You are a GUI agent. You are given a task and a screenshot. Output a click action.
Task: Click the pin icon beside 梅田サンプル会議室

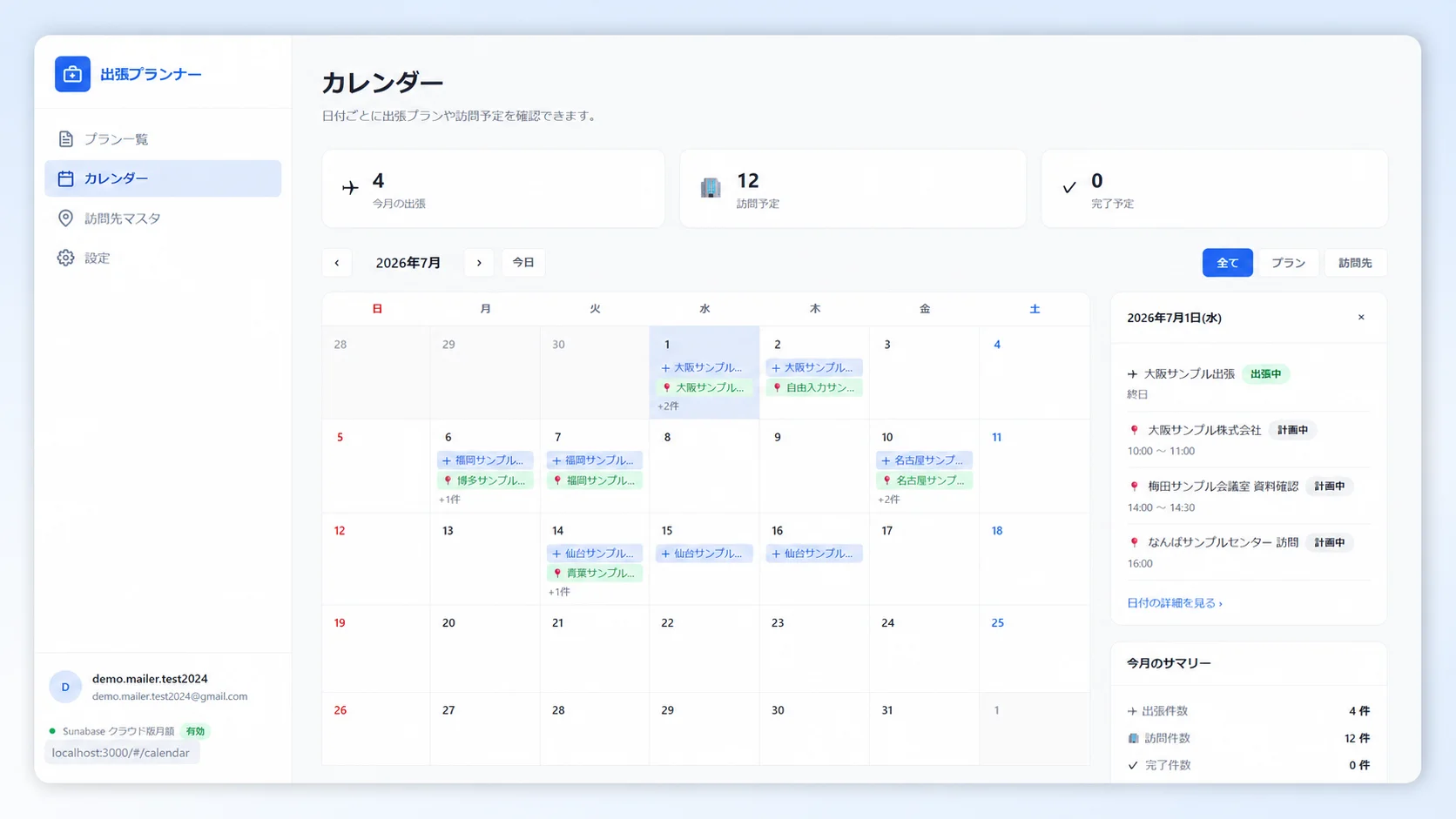coord(1134,487)
